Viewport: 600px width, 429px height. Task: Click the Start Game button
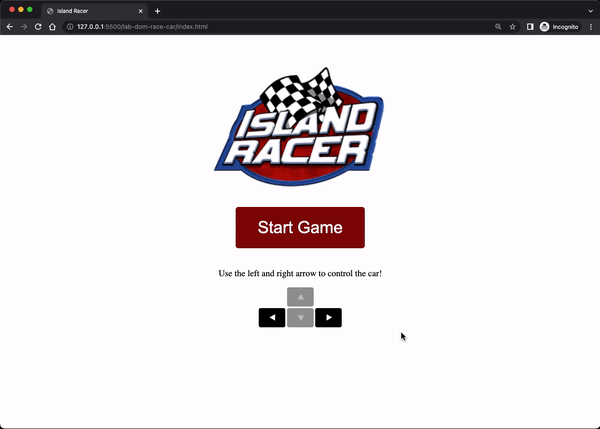(300, 227)
